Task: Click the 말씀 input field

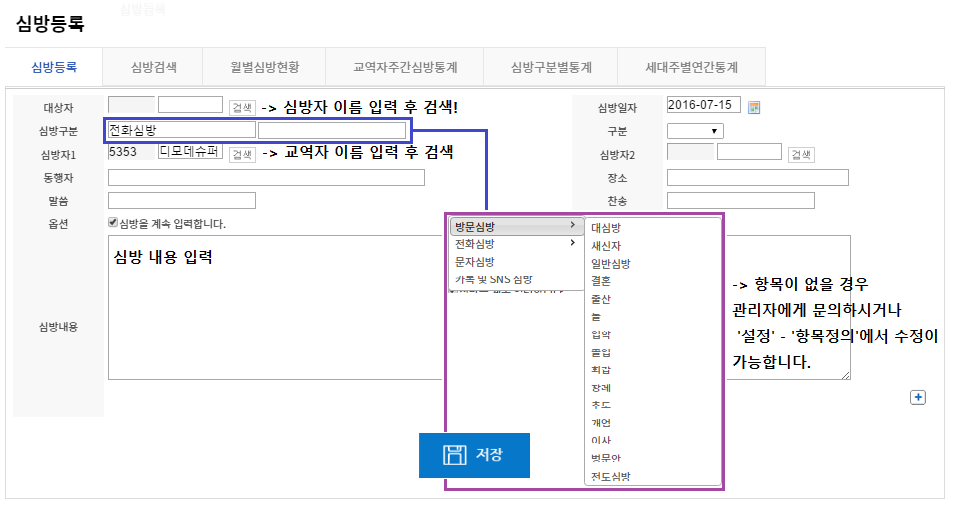Action: tap(182, 201)
